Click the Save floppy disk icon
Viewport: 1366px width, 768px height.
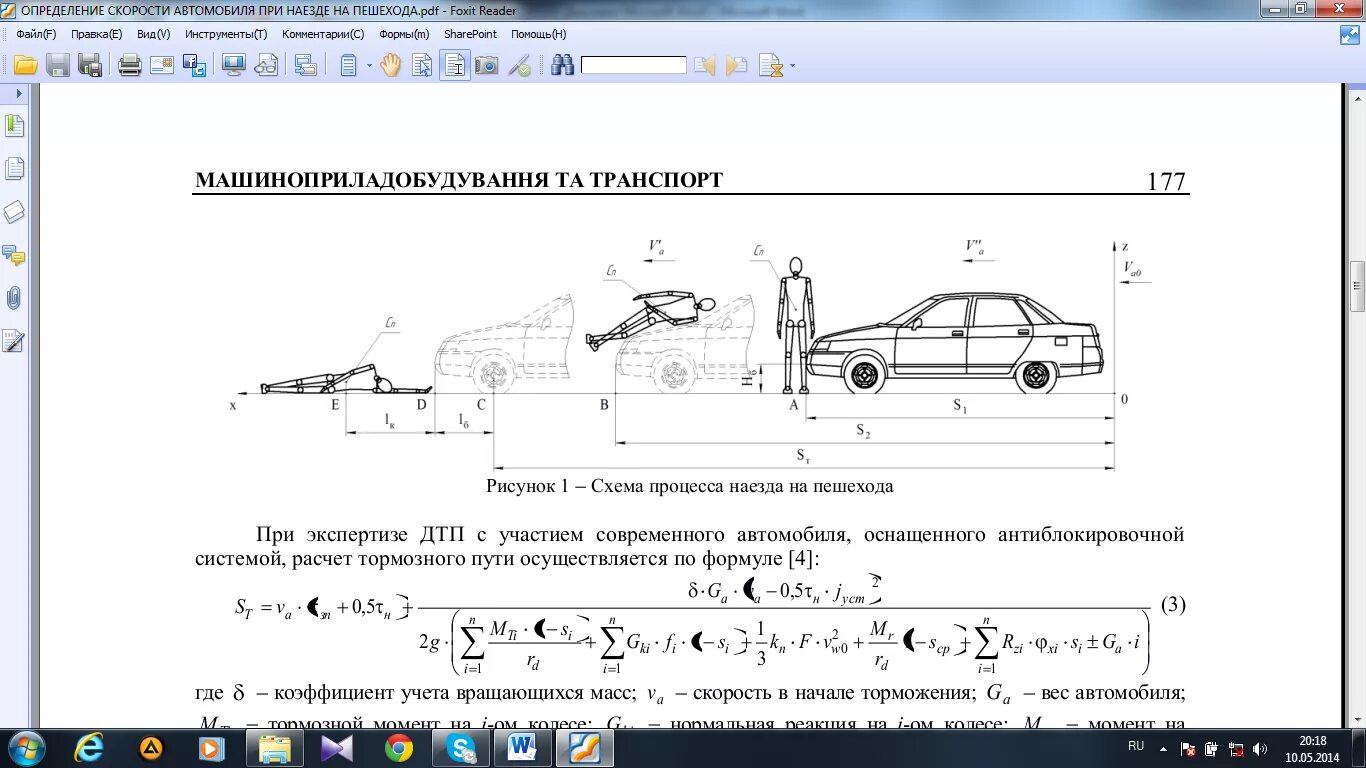pyautogui.click(x=58, y=66)
